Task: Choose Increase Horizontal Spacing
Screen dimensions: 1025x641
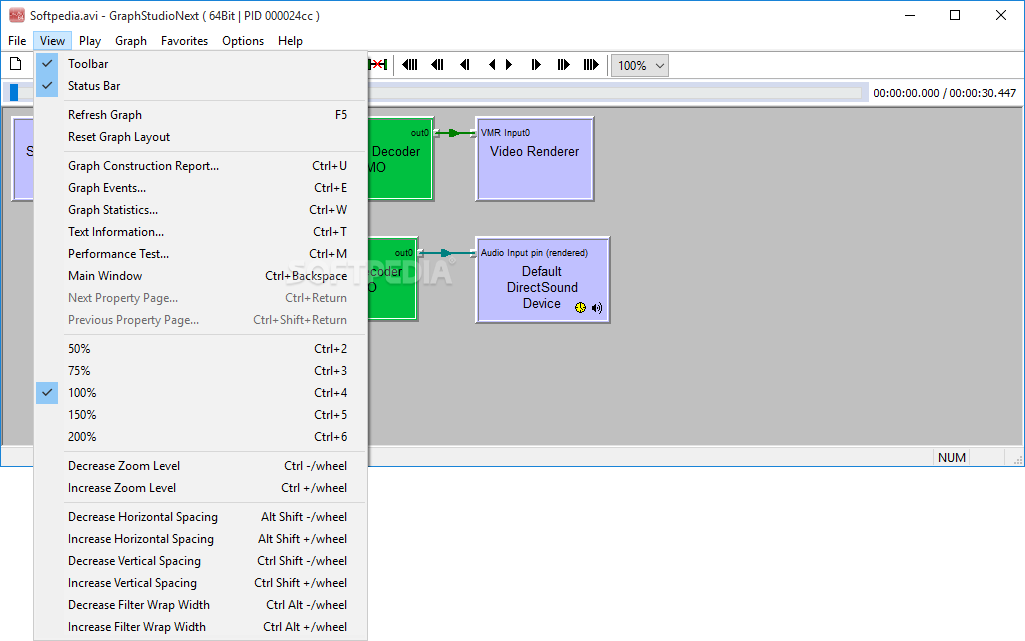Action: coord(201,539)
